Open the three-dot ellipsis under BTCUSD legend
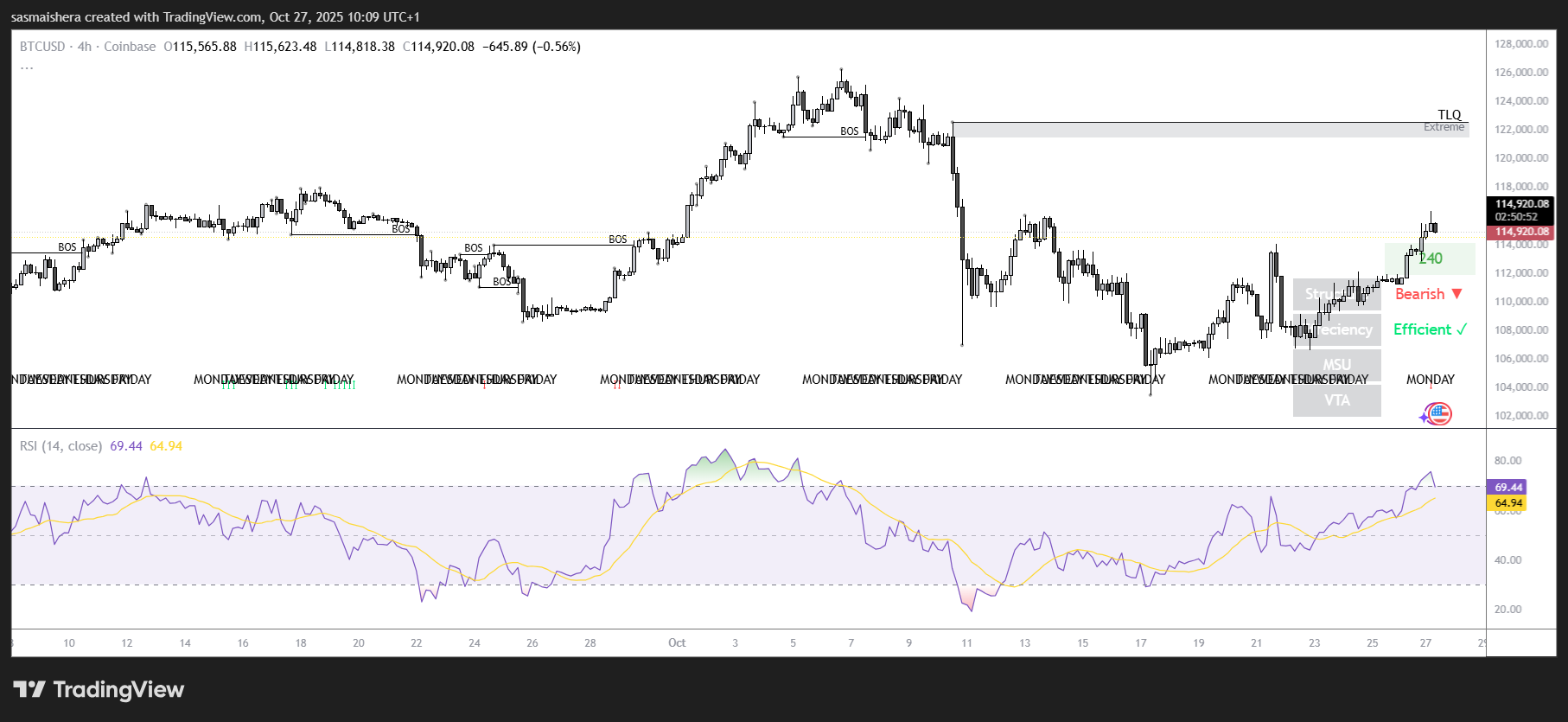Viewport: 1568px width, 722px height. (x=27, y=67)
